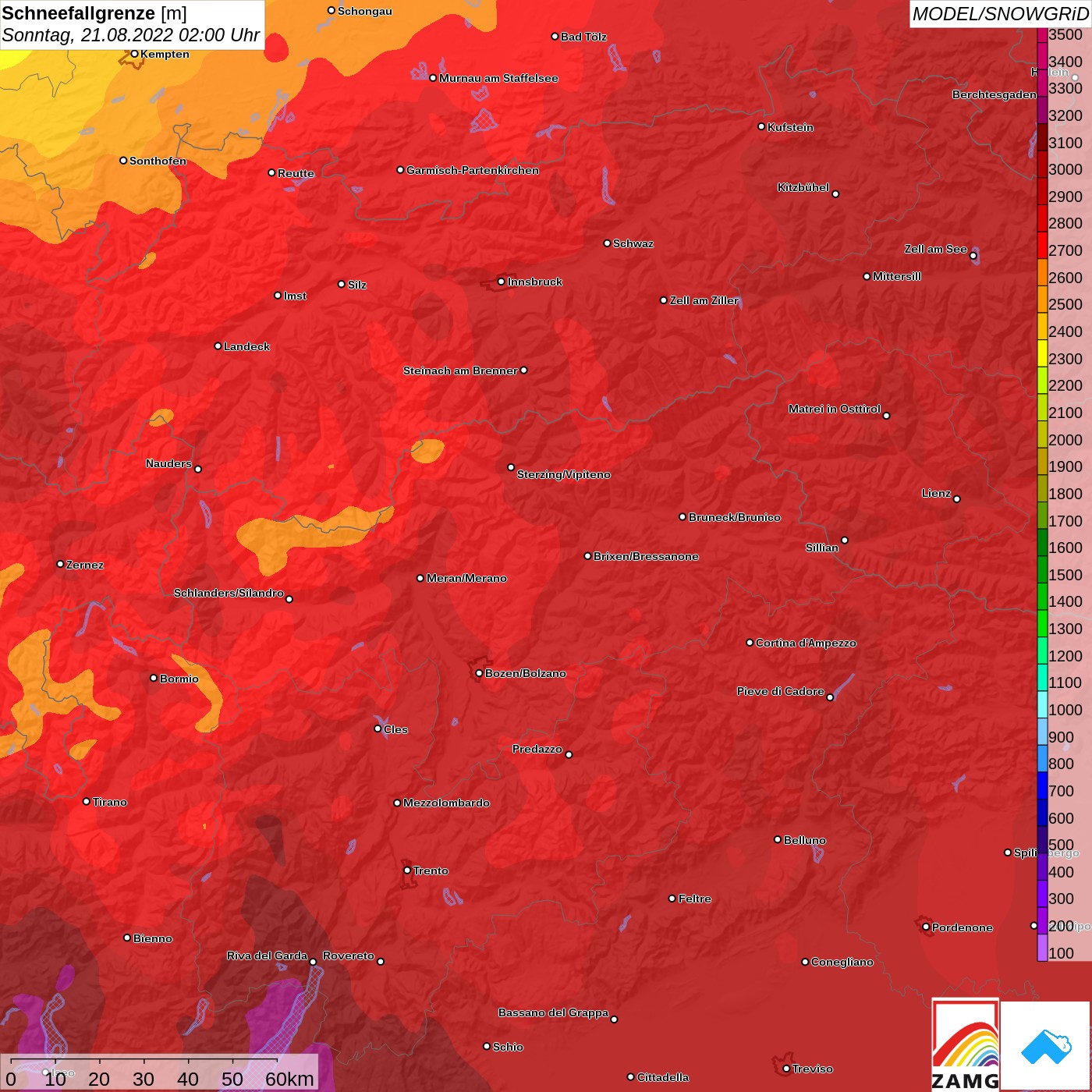This screenshot has width=1092, height=1092.
Task: Select the Predazzo label
Action: click(x=537, y=749)
